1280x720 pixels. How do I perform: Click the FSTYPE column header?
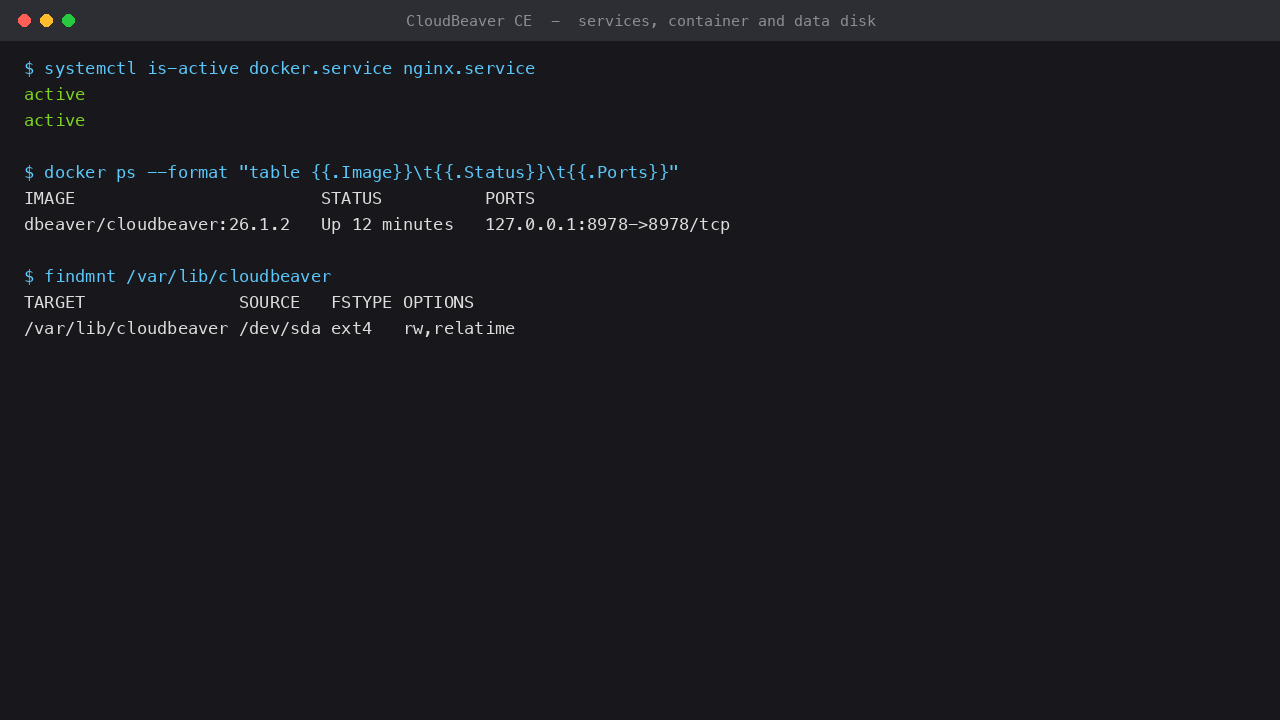tap(362, 302)
